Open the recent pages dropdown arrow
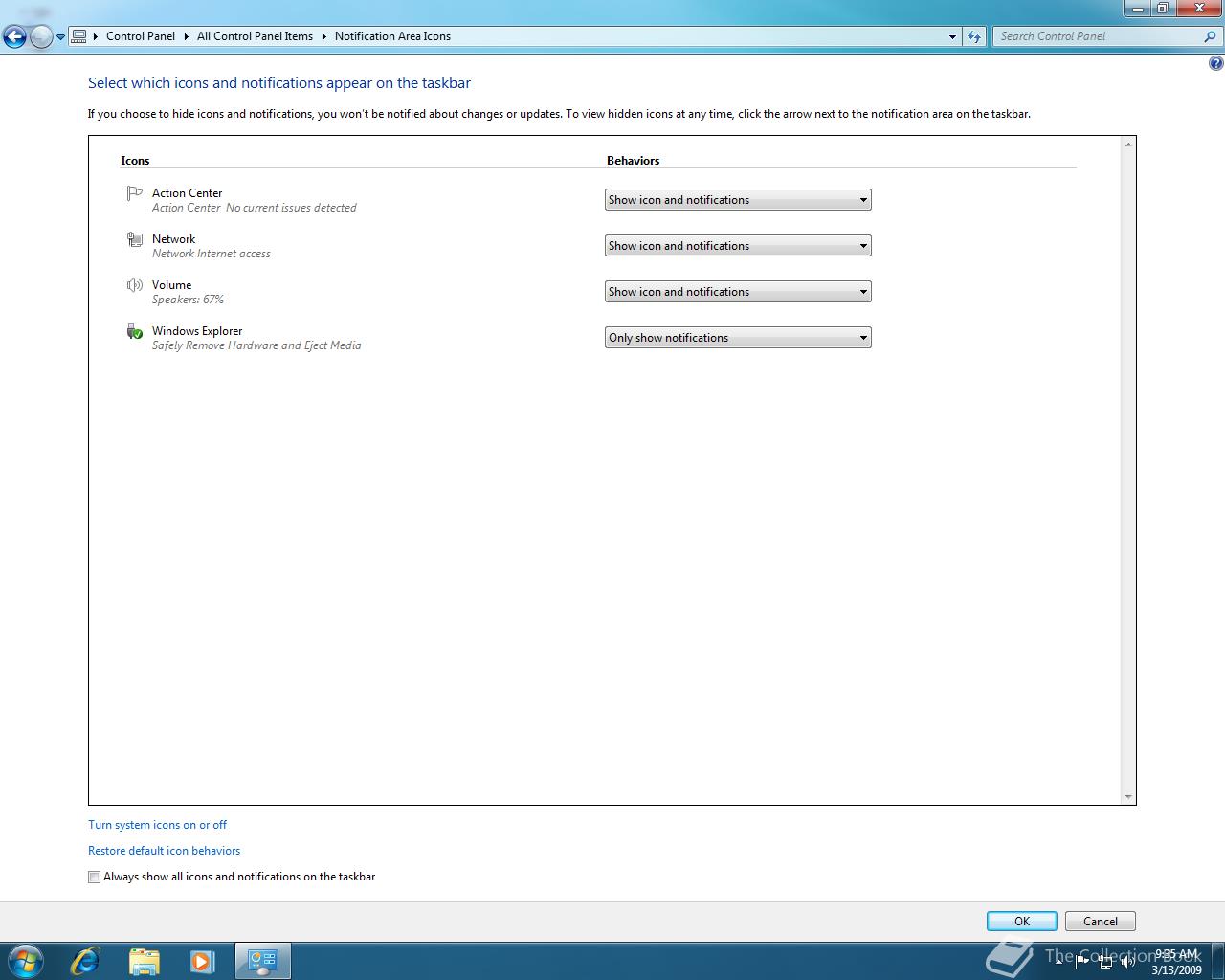 tap(61, 37)
